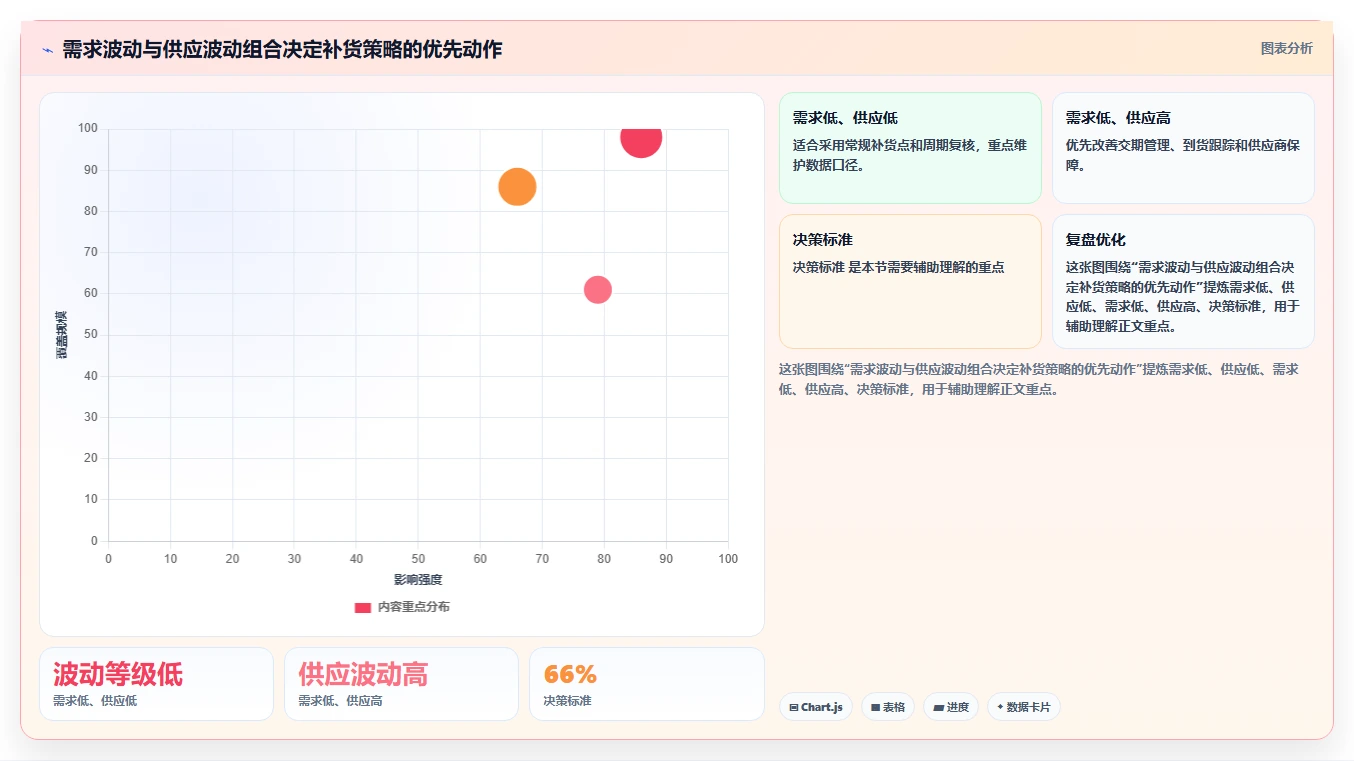1354x761 pixels.
Task: Click the text 决策标准 是本节需要辅助理解的重点
Action: pyautogui.click(x=898, y=267)
